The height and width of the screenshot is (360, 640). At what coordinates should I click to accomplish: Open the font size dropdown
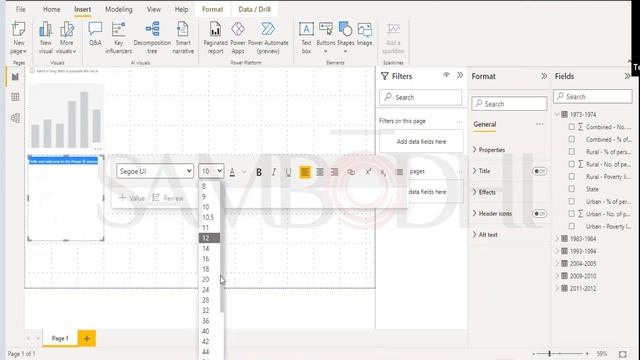(211, 171)
